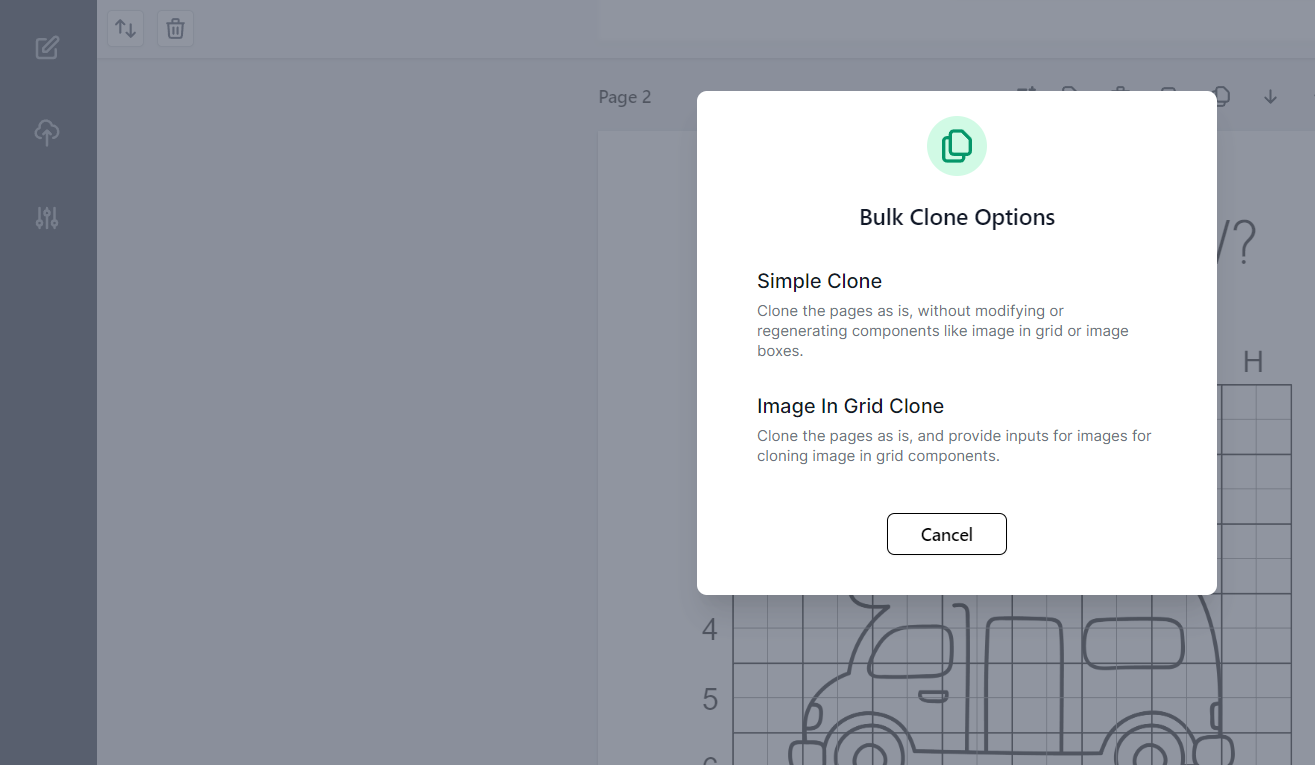Move Page 2 down with arrow icon
Viewport: 1315px width, 765px height.
(1270, 97)
